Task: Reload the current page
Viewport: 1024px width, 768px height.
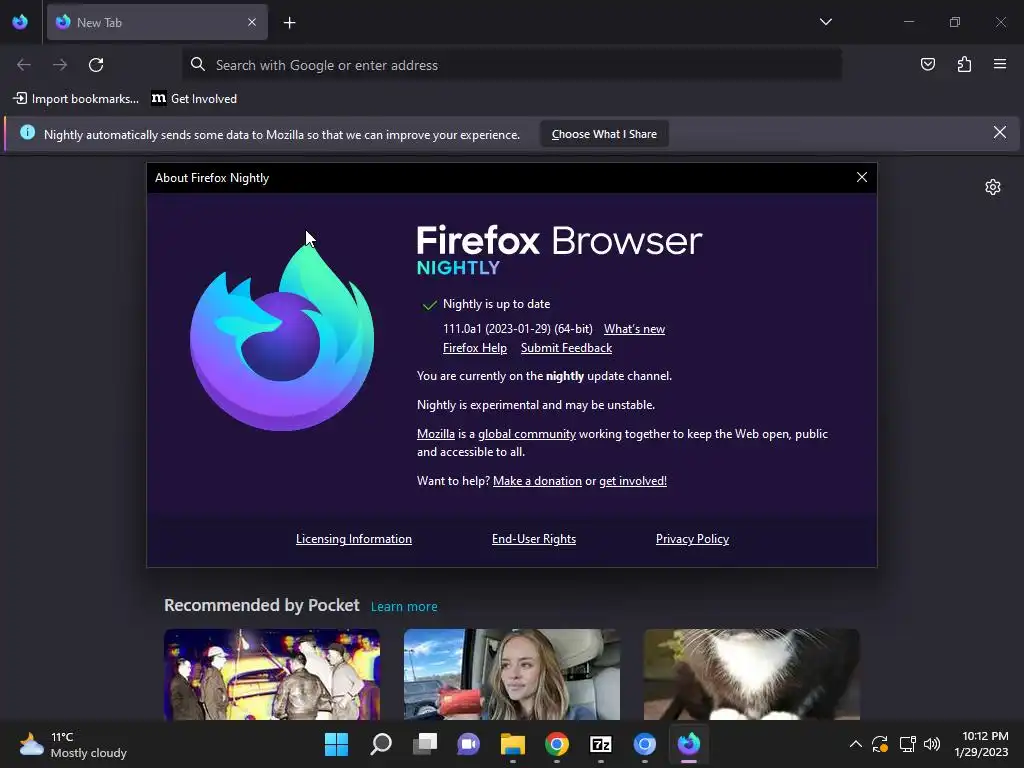Action: tap(96, 65)
